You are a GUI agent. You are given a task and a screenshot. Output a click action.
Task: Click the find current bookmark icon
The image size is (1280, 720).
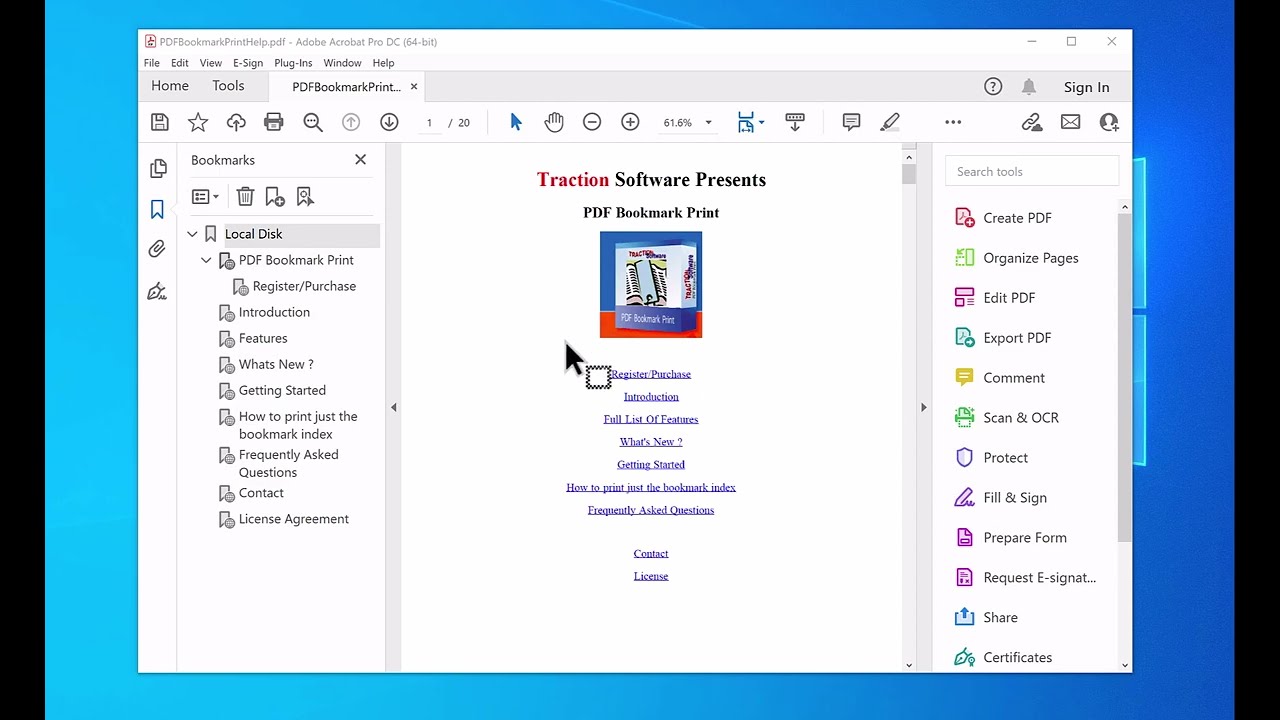point(305,197)
